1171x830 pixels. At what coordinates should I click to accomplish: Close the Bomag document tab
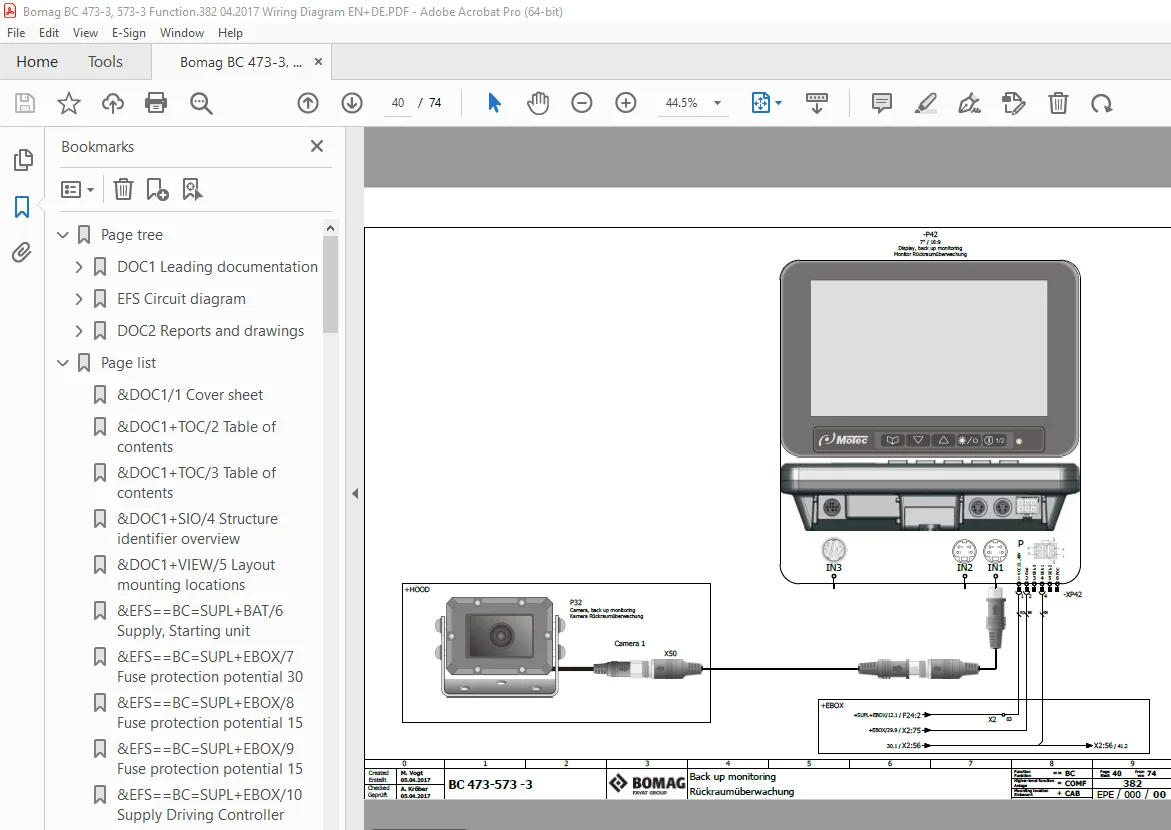(318, 62)
